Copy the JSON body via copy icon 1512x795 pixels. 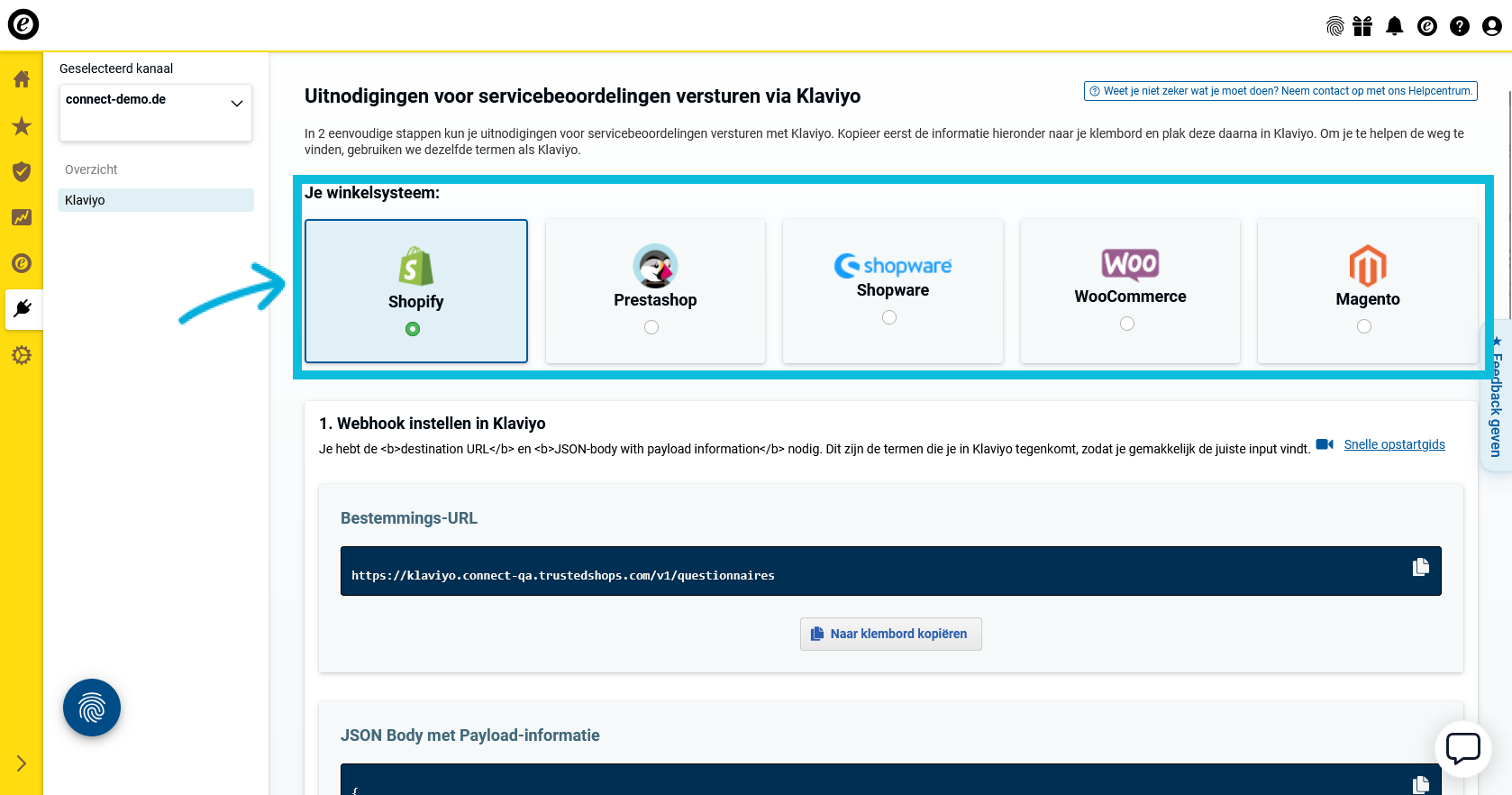pyautogui.click(x=1421, y=784)
